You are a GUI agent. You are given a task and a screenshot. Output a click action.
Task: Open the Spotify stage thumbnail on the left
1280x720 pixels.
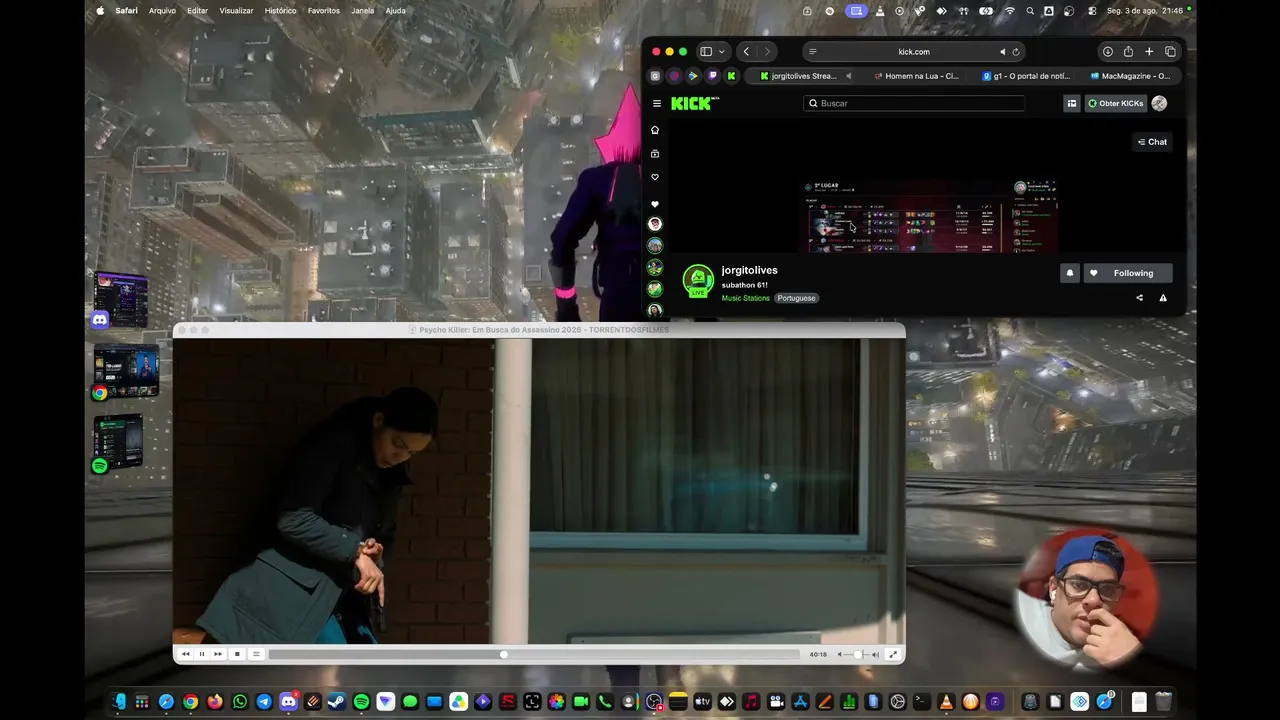[118, 442]
